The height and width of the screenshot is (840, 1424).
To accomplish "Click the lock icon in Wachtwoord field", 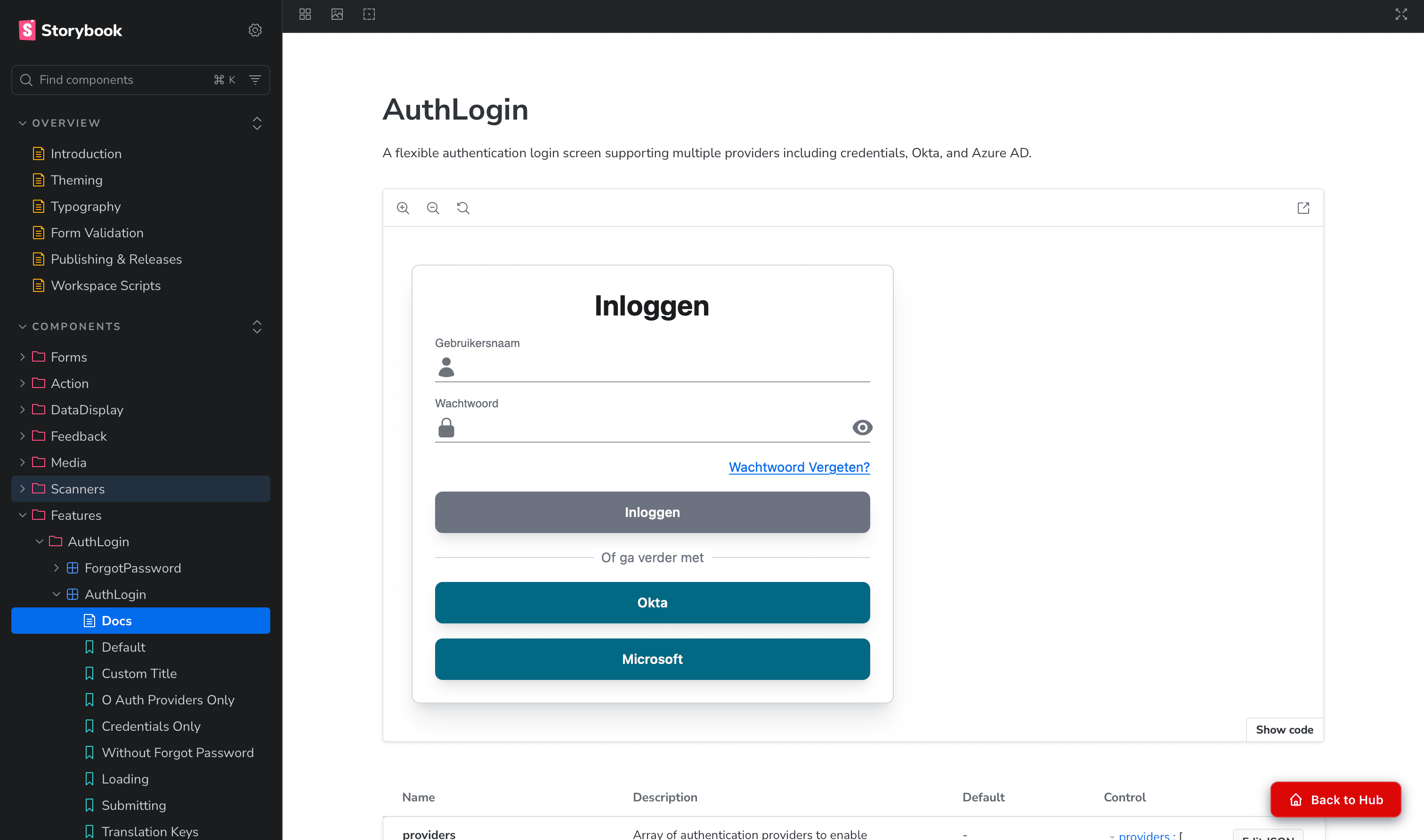I will [446, 428].
